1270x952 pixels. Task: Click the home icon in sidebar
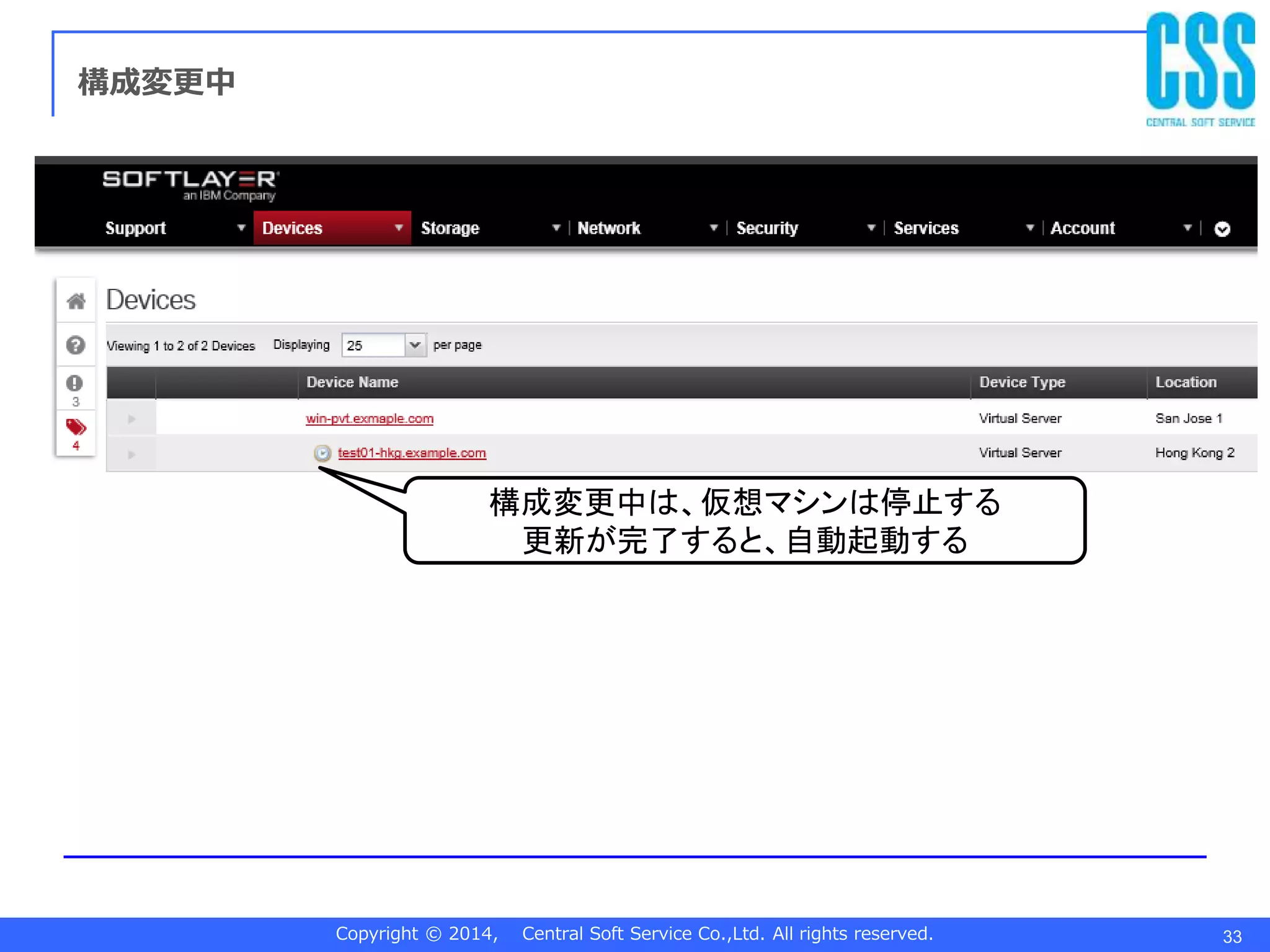click(76, 301)
